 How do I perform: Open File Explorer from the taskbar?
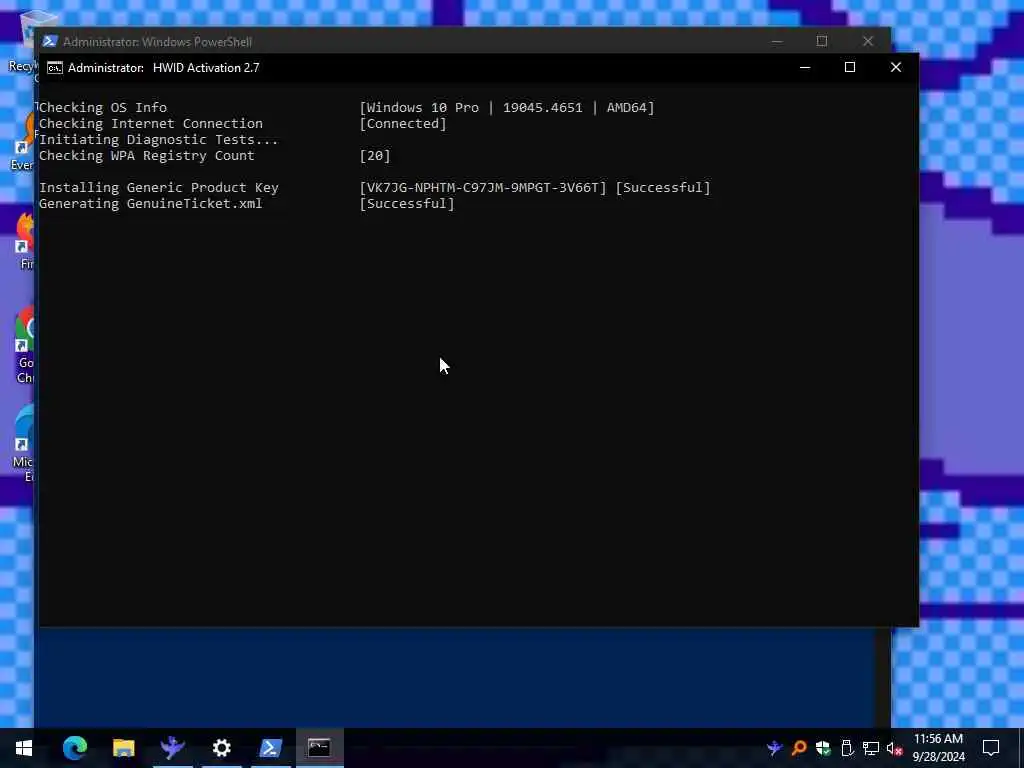pos(123,748)
